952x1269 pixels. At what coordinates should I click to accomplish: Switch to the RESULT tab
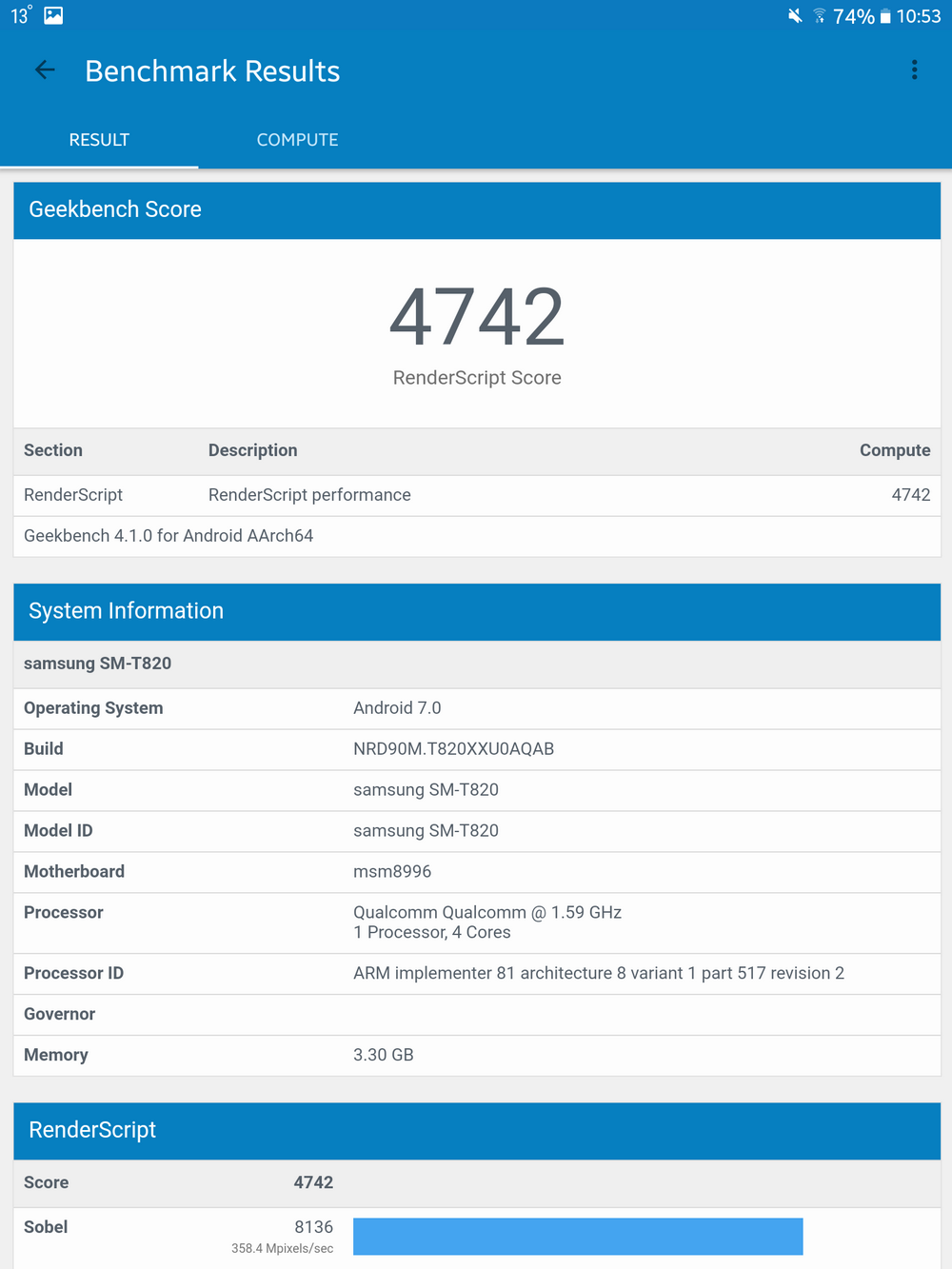coord(99,140)
